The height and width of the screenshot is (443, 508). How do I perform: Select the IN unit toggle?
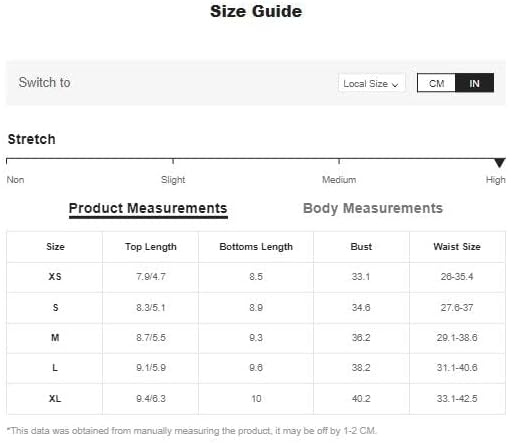(474, 83)
